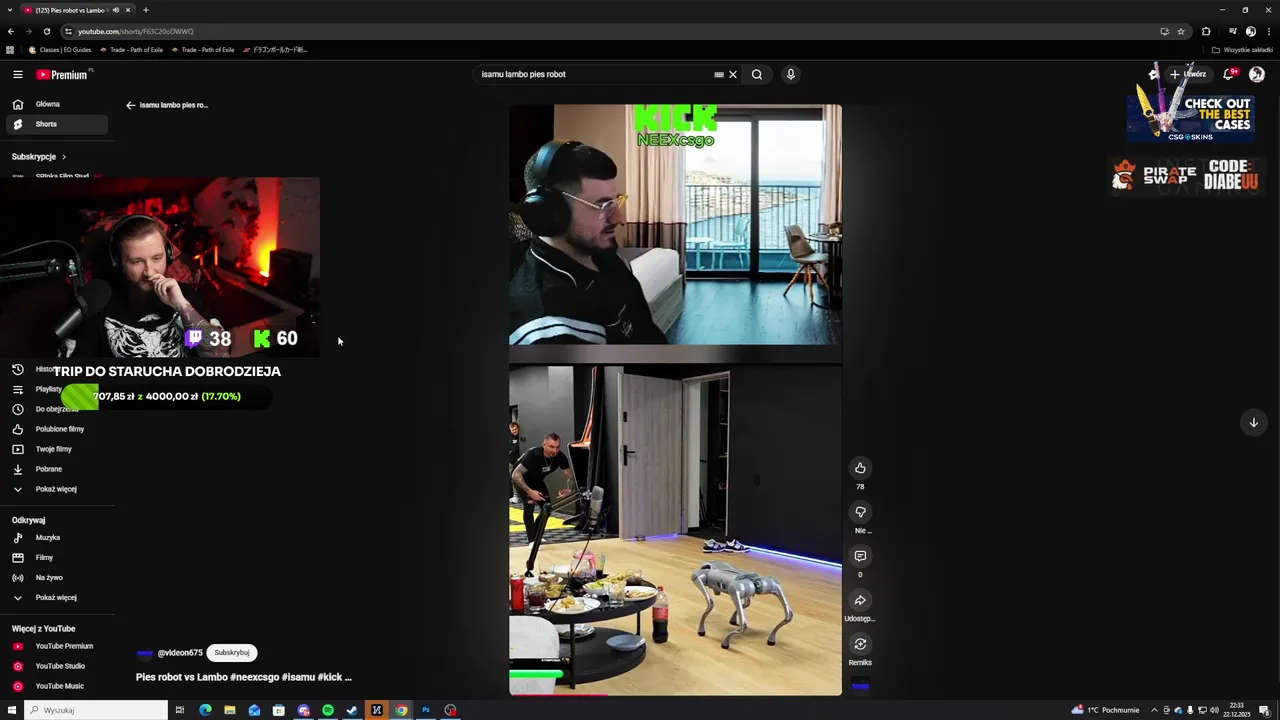Open 'Wszystkie zakładki' bookmarks folder
The width and height of the screenshot is (1280, 720).
pos(1243,49)
